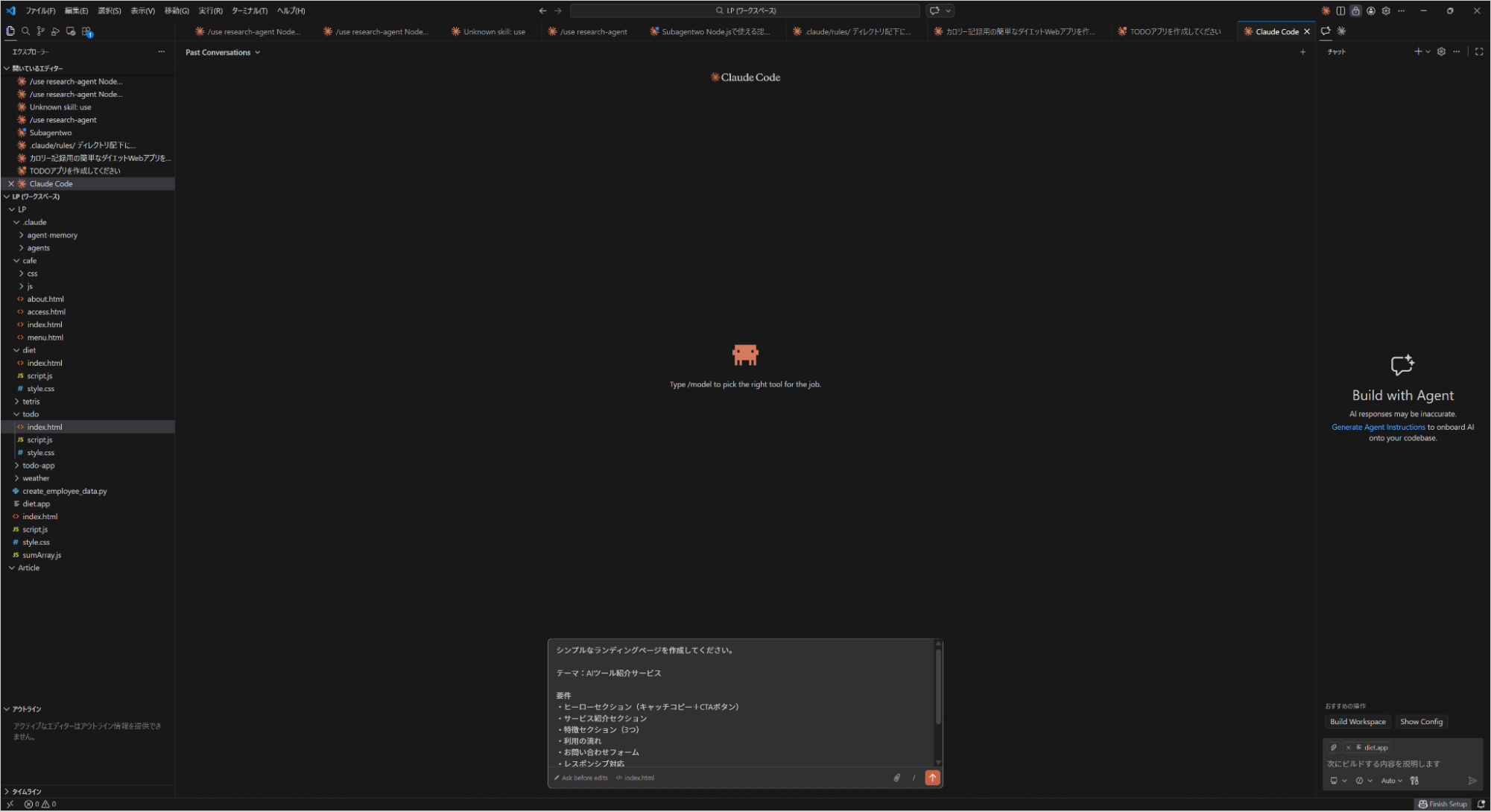The width and height of the screenshot is (1491, 812).
Task: Click the attachment paperclip in prompt box
Action: coord(897,778)
